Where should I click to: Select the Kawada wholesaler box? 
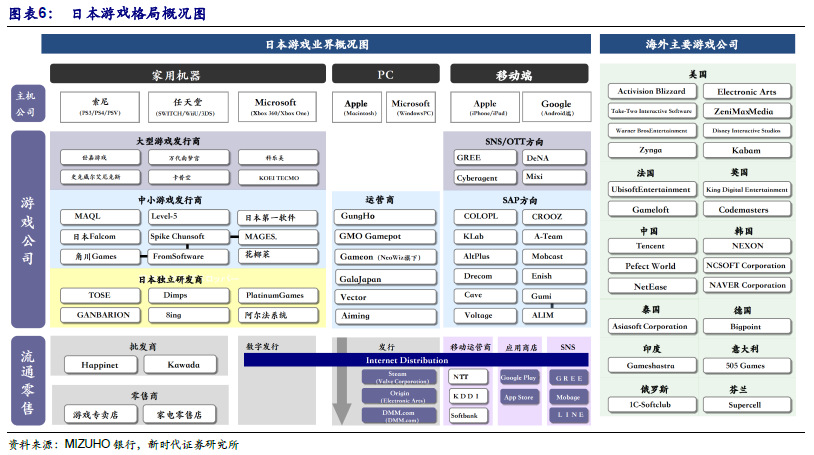[x=181, y=365]
